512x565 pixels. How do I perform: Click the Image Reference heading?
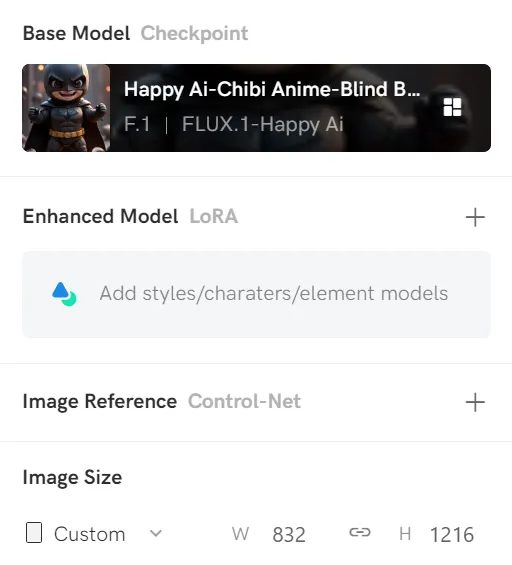[x=100, y=401]
